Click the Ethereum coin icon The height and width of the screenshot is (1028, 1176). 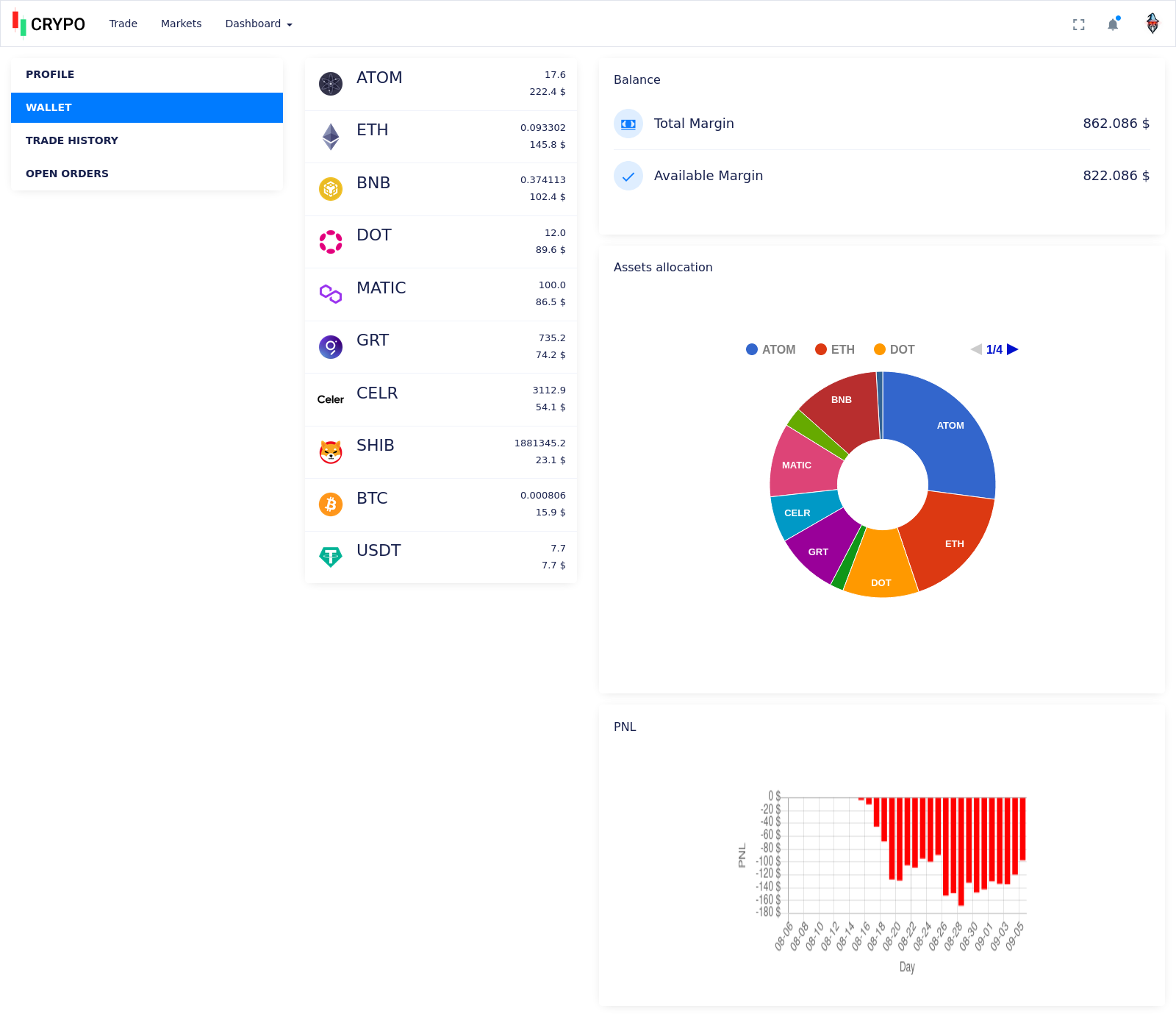(331, 136)
